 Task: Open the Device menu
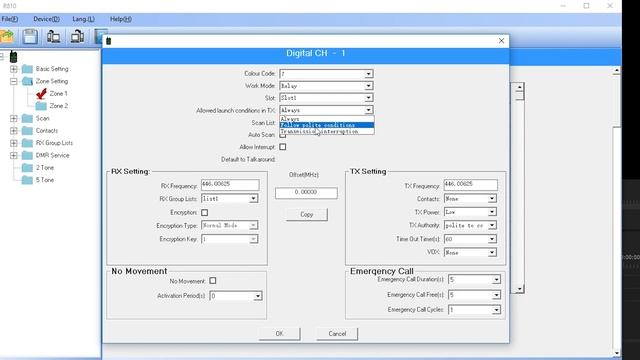point(46,19)
